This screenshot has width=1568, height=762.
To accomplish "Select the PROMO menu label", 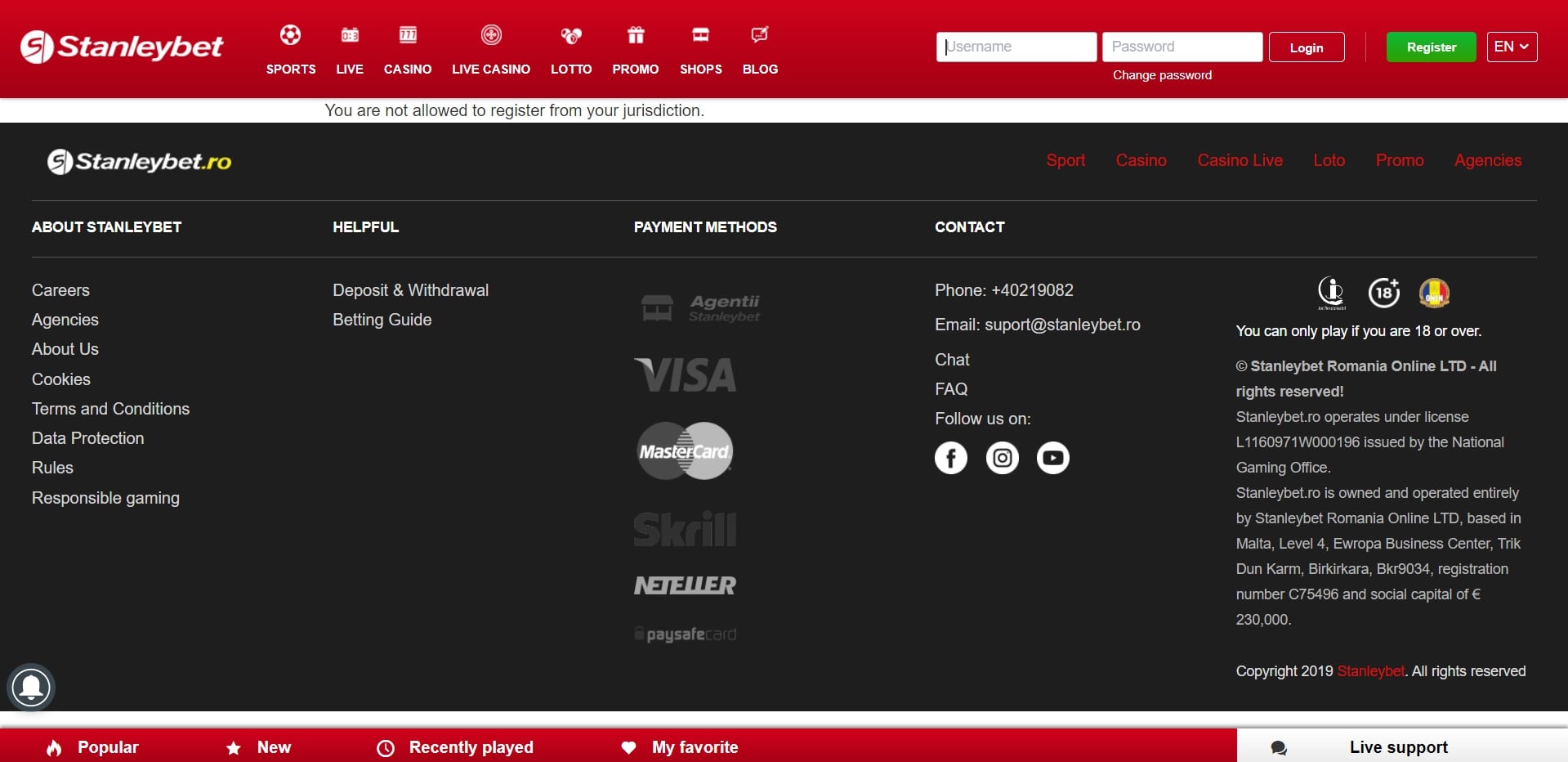I will click(636, 69).
